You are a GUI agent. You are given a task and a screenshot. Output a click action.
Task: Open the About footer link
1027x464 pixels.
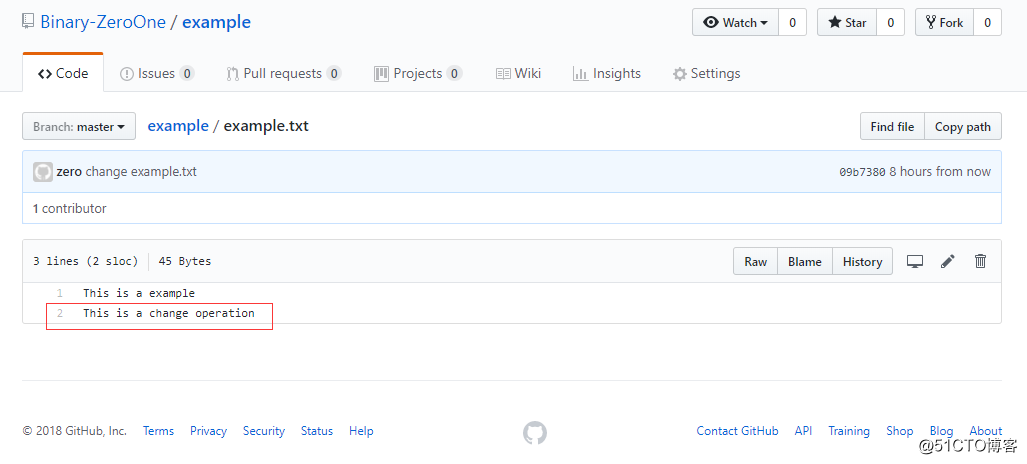pos(986,431)
